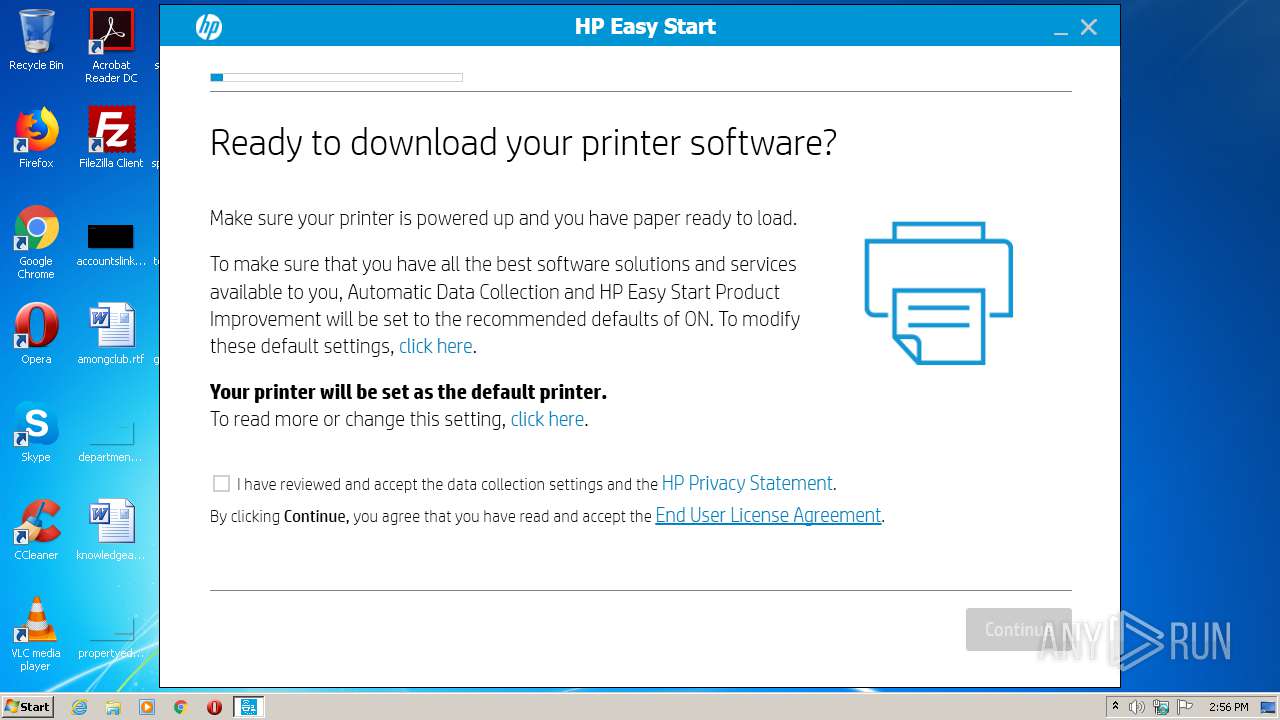Click the Show desktop button
Screen dimensions: 1280x720
point(1270,707)
